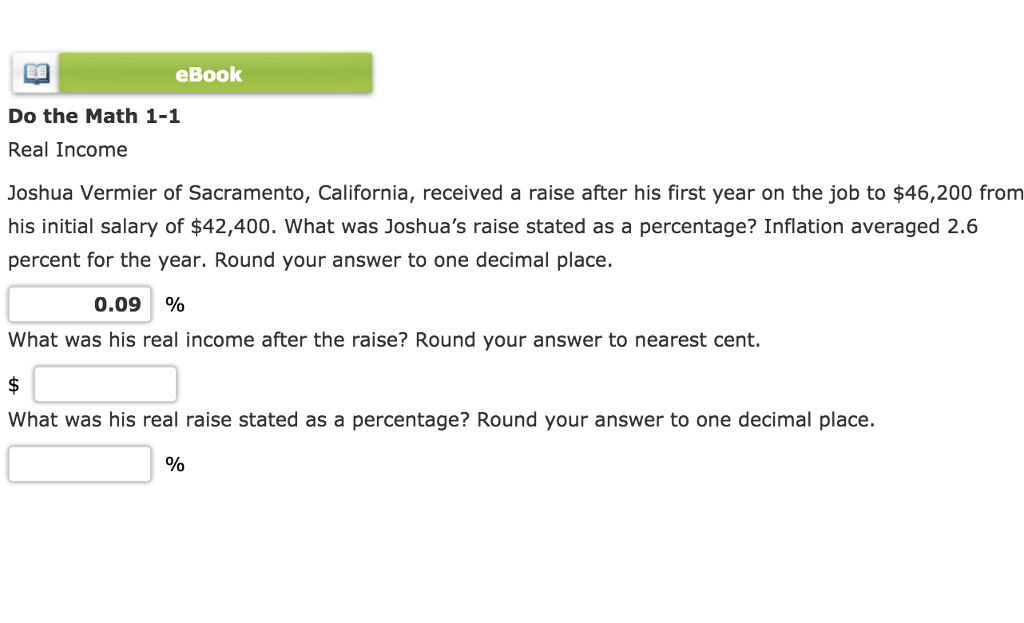1024x623 pixels.
Task: Click the percent sign after 0.09
Action: coord(173,304)
